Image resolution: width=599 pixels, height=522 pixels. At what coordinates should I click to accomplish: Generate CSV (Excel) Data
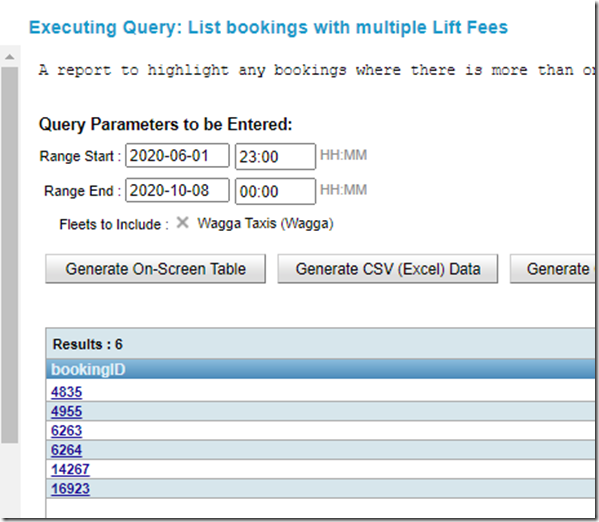click(388, 269)
